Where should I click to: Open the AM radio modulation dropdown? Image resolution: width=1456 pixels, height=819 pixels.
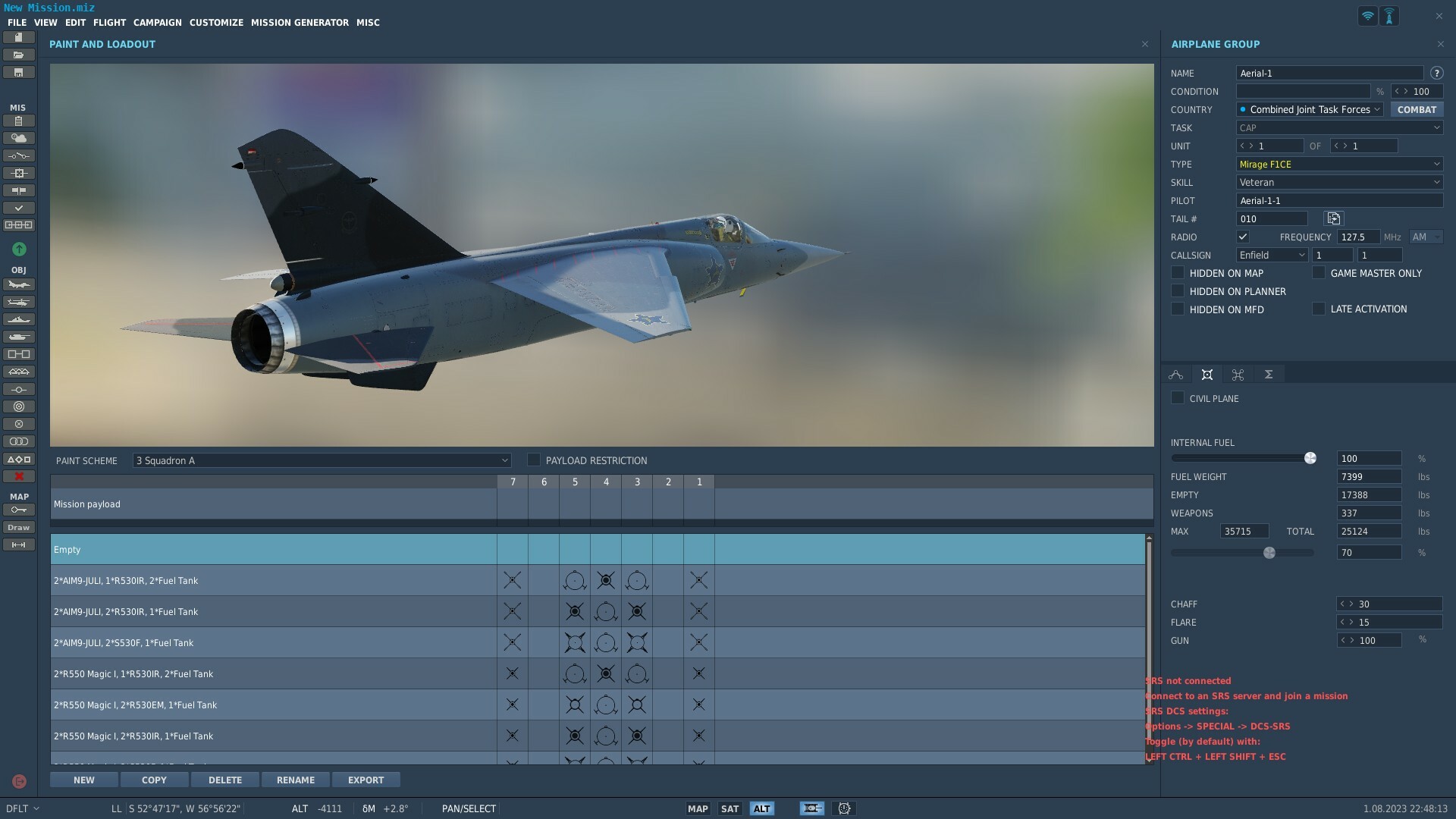1426,237
